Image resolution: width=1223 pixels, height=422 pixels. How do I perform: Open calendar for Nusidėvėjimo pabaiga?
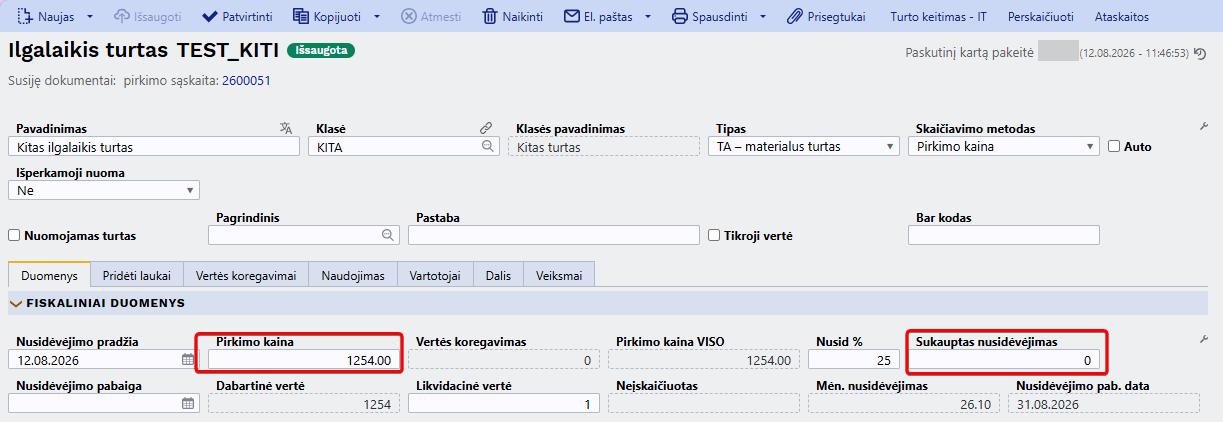tap(188, 404)
